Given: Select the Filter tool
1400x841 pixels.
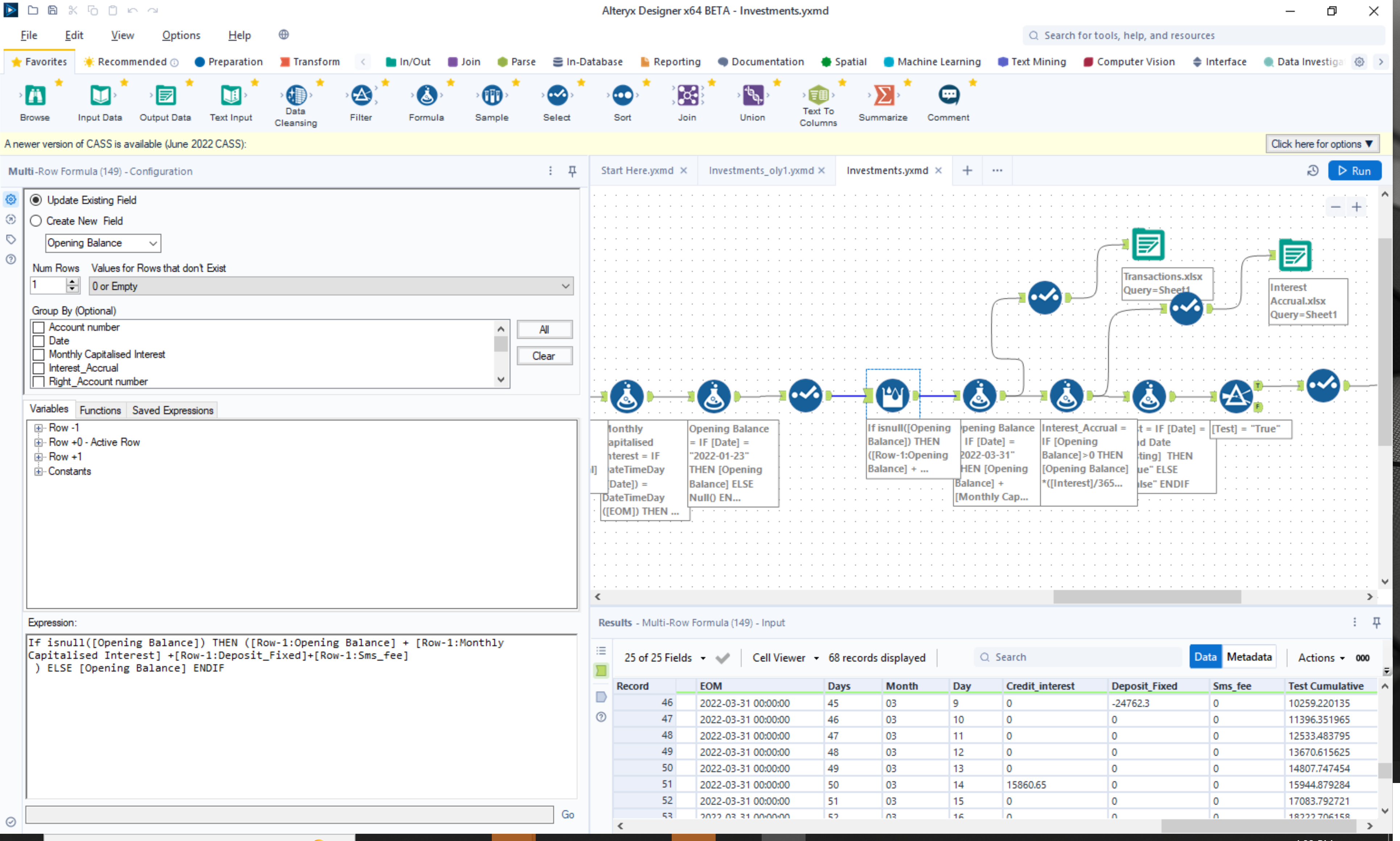Looking at the screenshot, I should click(361, 96).
